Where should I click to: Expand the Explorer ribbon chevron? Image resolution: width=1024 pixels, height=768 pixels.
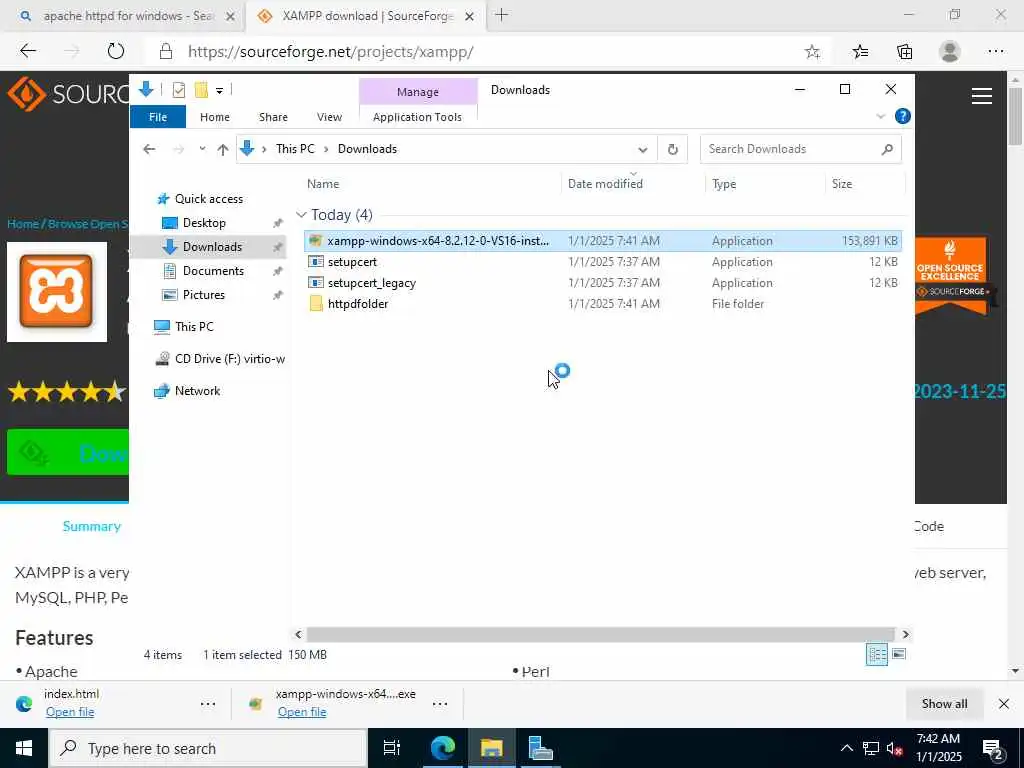tap(880, 116)
